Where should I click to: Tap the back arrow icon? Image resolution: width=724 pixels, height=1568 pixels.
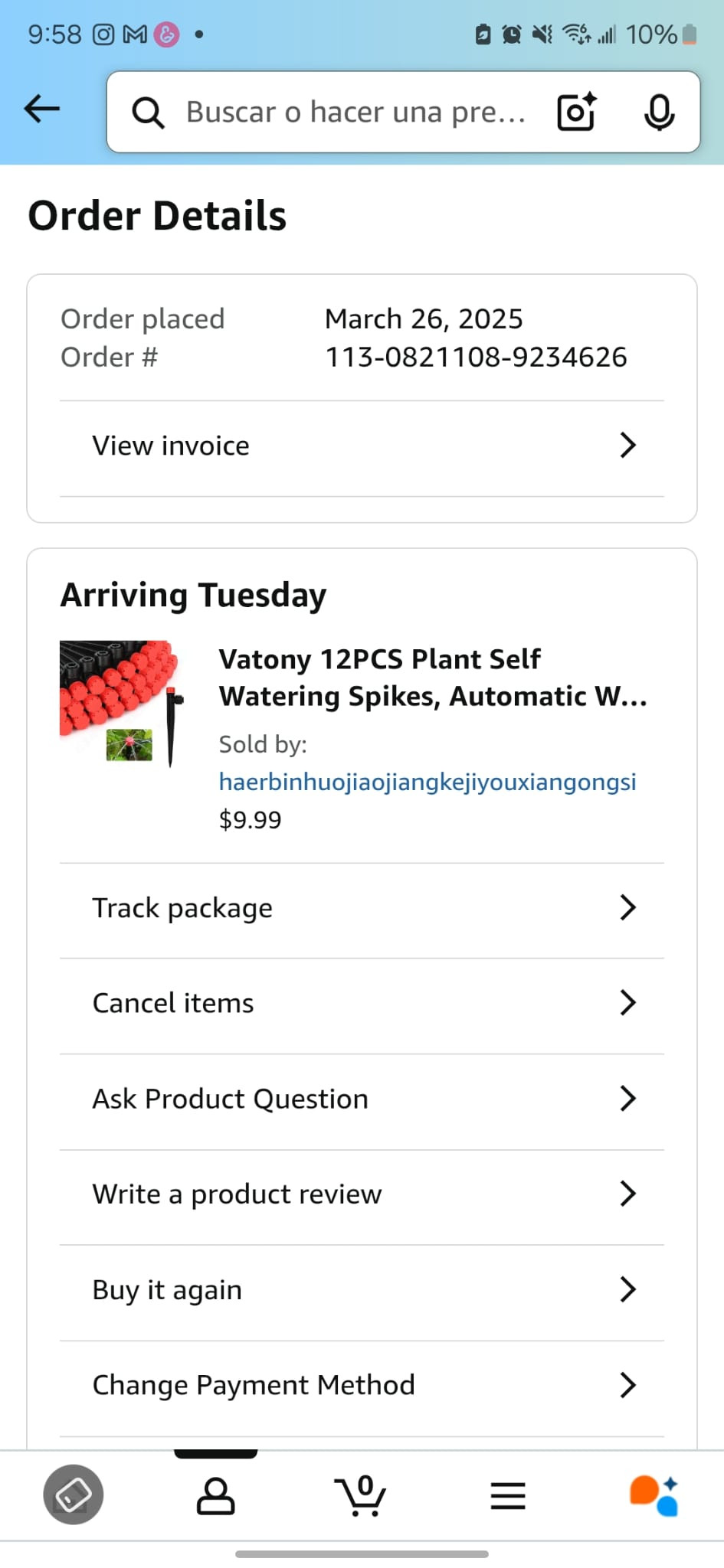(42, 109)
